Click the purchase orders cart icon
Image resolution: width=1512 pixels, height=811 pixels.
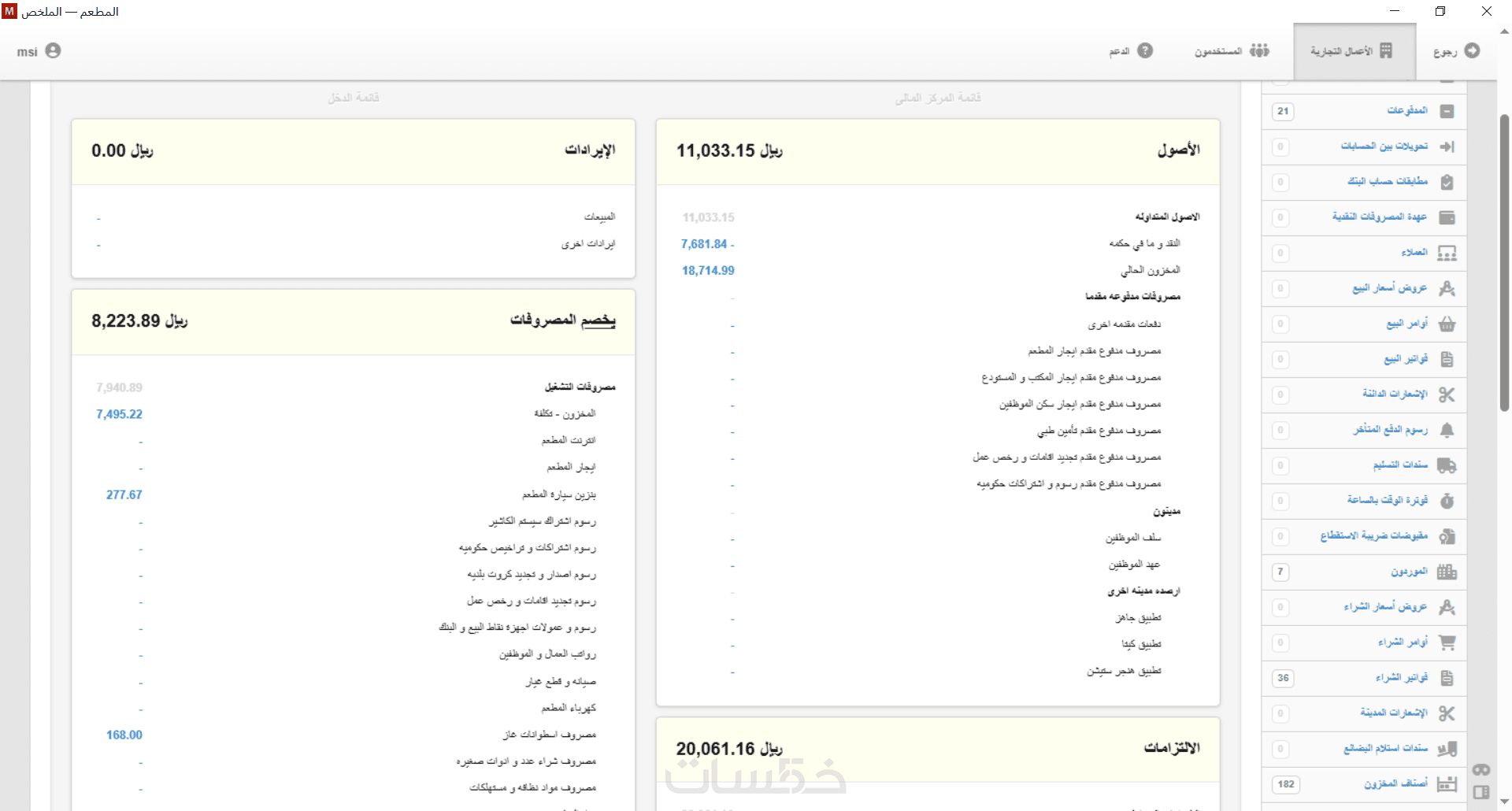pyautogui.click(x=1447, y=643)
